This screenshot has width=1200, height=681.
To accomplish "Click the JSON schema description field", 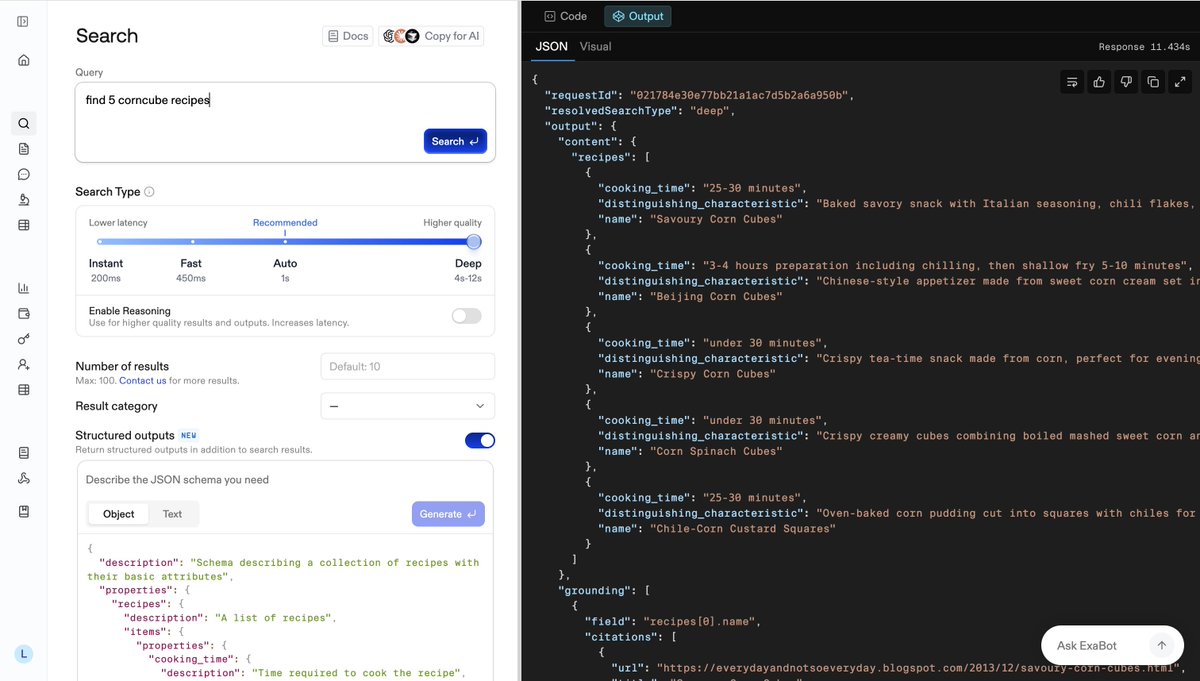I will coord(285,480).
